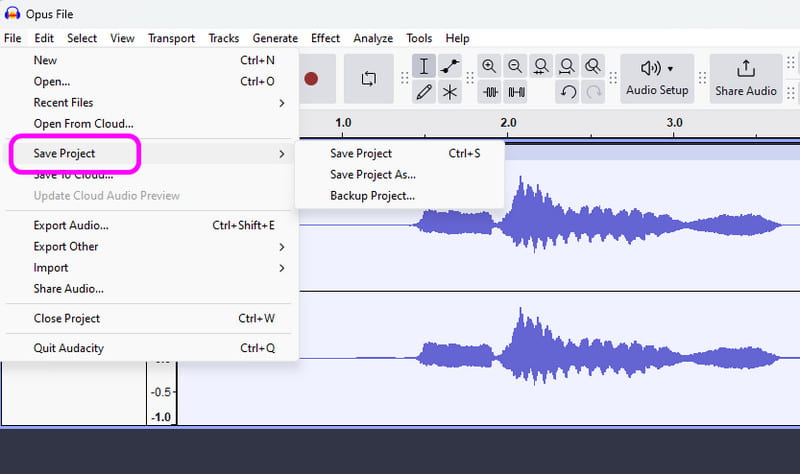Open the Generate menu
The height and width of the screenshot is (474, 800).
pos(275,38)
